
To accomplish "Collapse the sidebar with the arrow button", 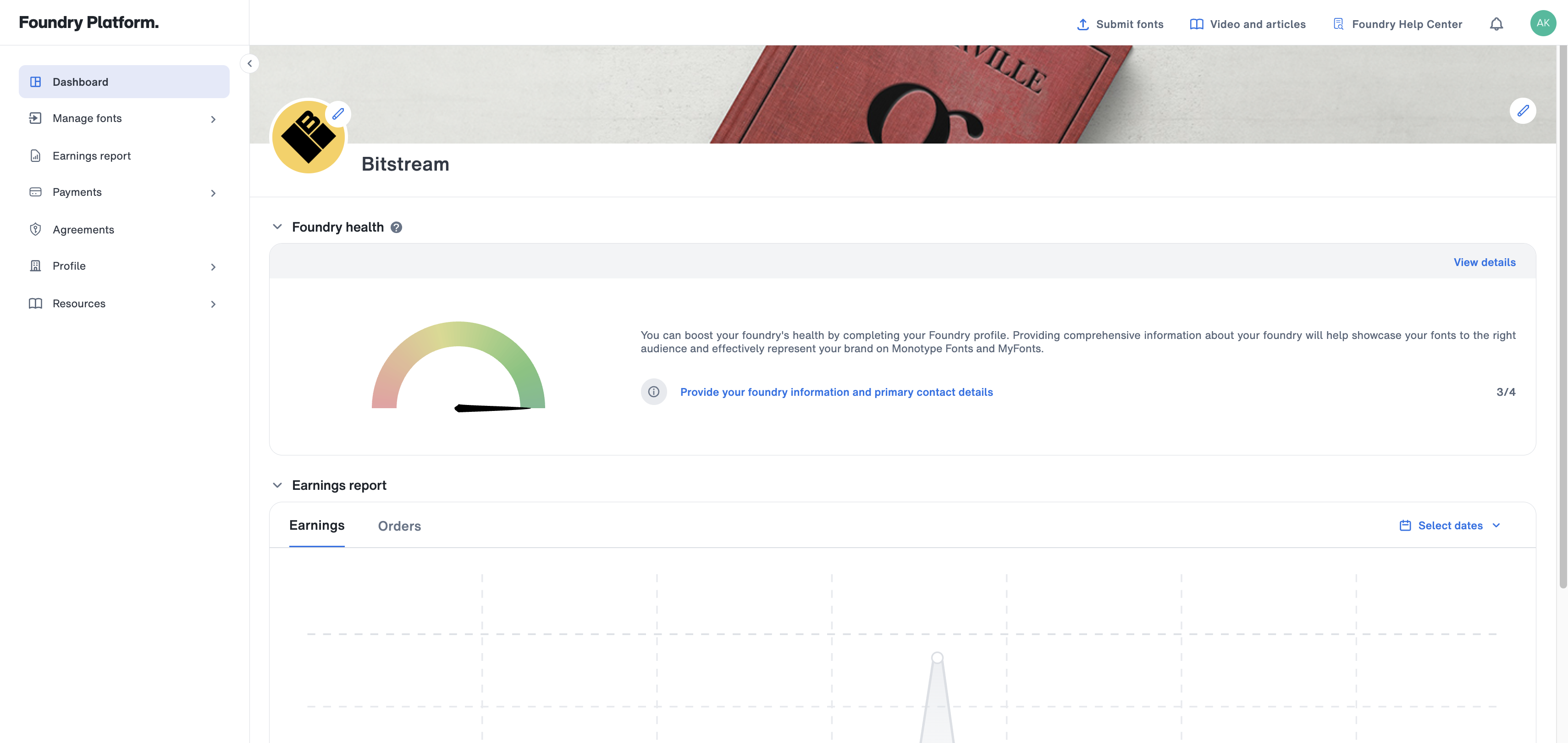I will tap(249, 63).
